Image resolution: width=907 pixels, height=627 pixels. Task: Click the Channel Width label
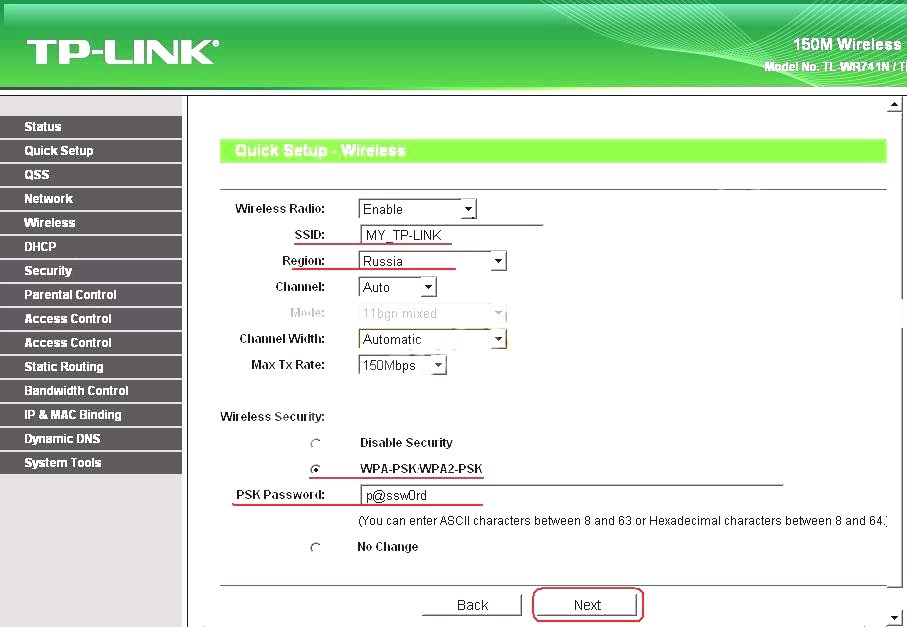pos(282,339)
